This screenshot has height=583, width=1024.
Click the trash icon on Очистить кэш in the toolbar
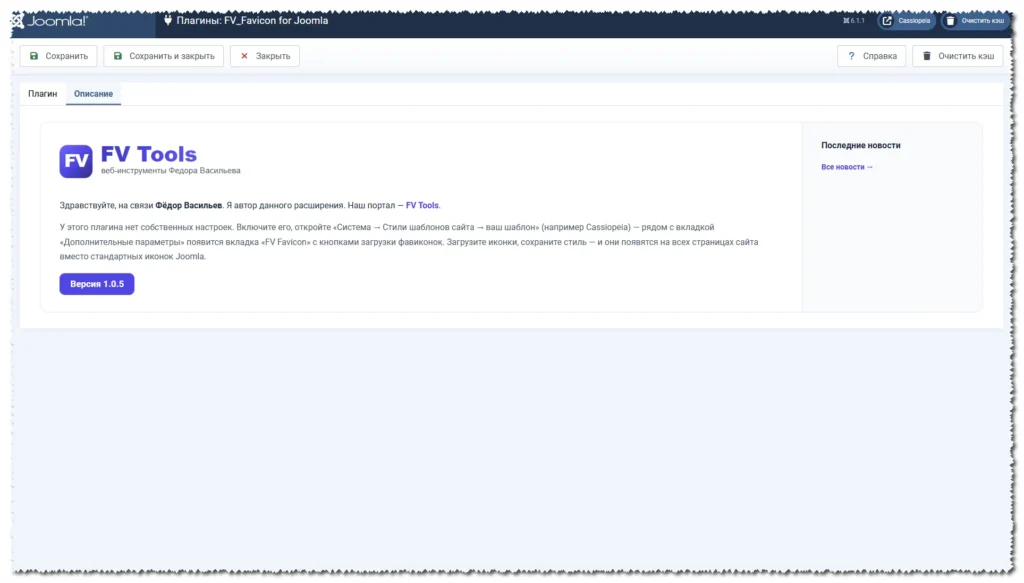coord(926,56)
